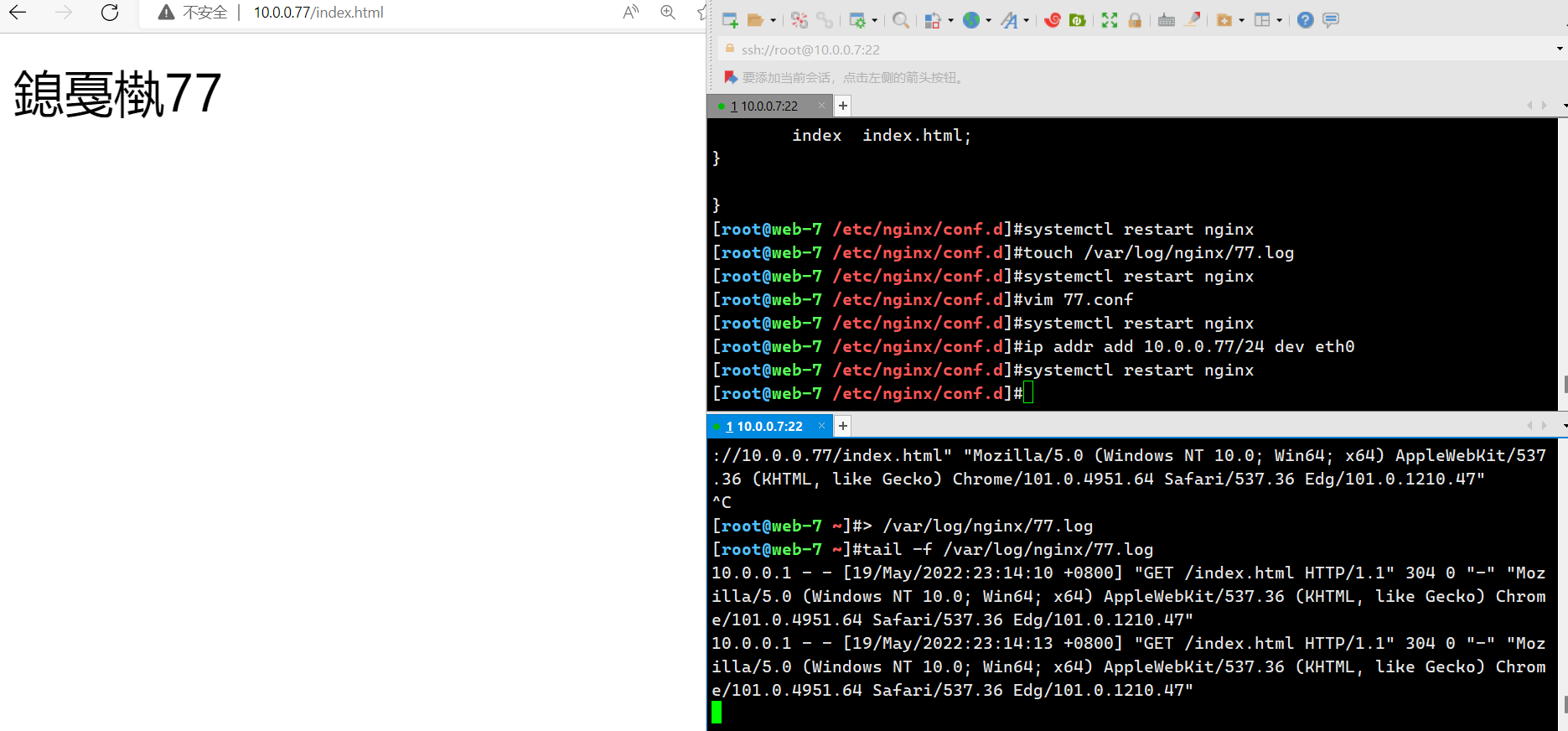Image resolution: width=1568 pixels, height=731 pixels.
Task: Expand the open session dropdown arrow
Action: 773,20
